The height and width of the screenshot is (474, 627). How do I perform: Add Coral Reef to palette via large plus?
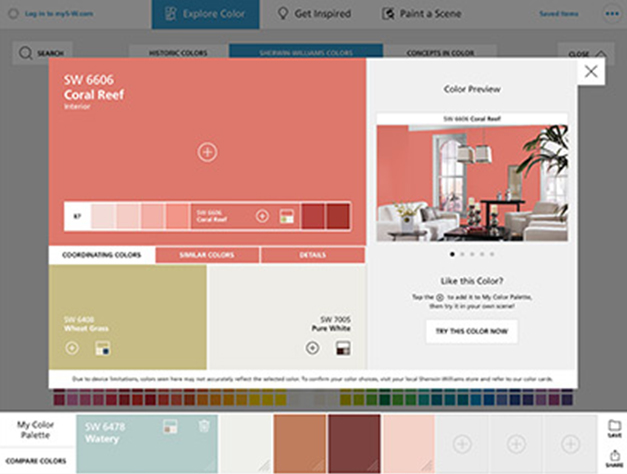(x=207, y=152)
